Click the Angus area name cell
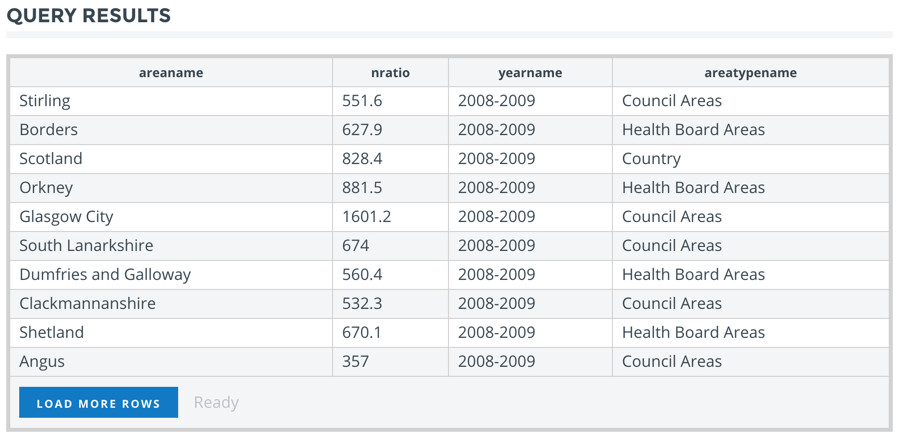This screenshot has width=901, height=447. pos(171,361)
